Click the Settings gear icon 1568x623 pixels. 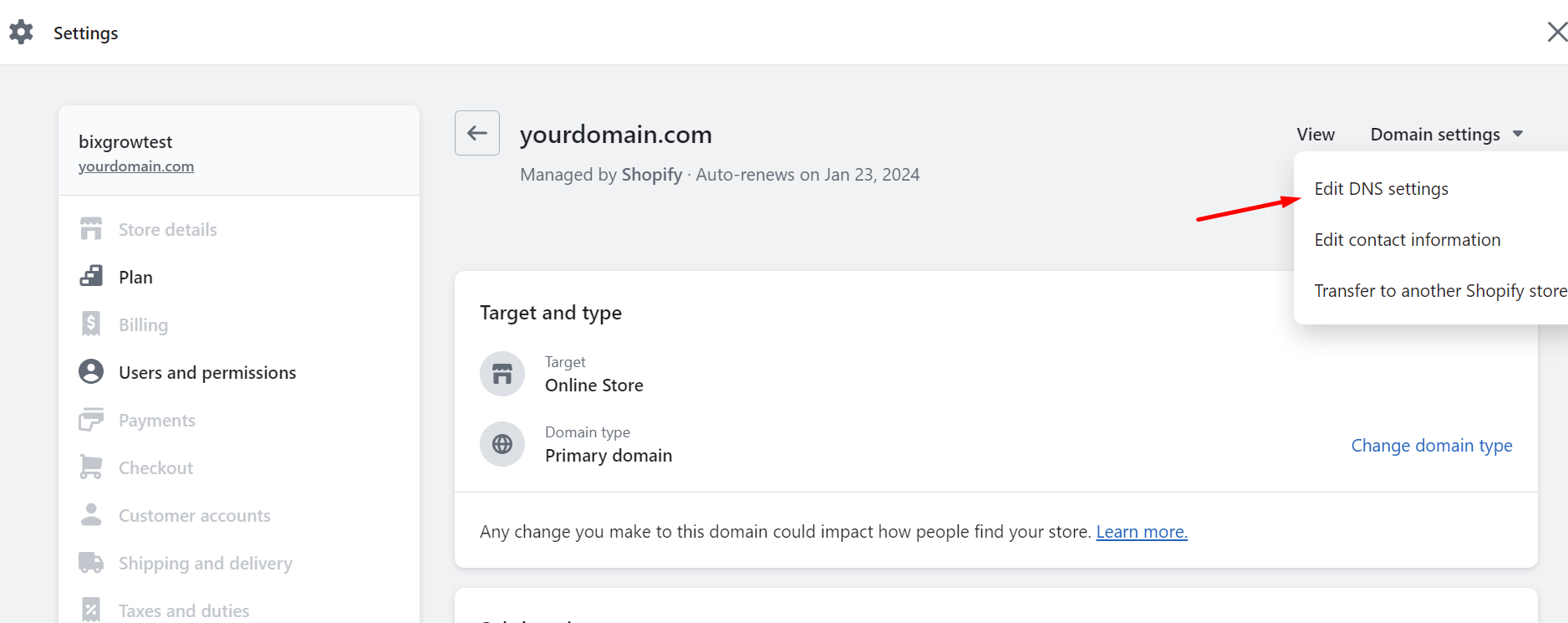21,33
